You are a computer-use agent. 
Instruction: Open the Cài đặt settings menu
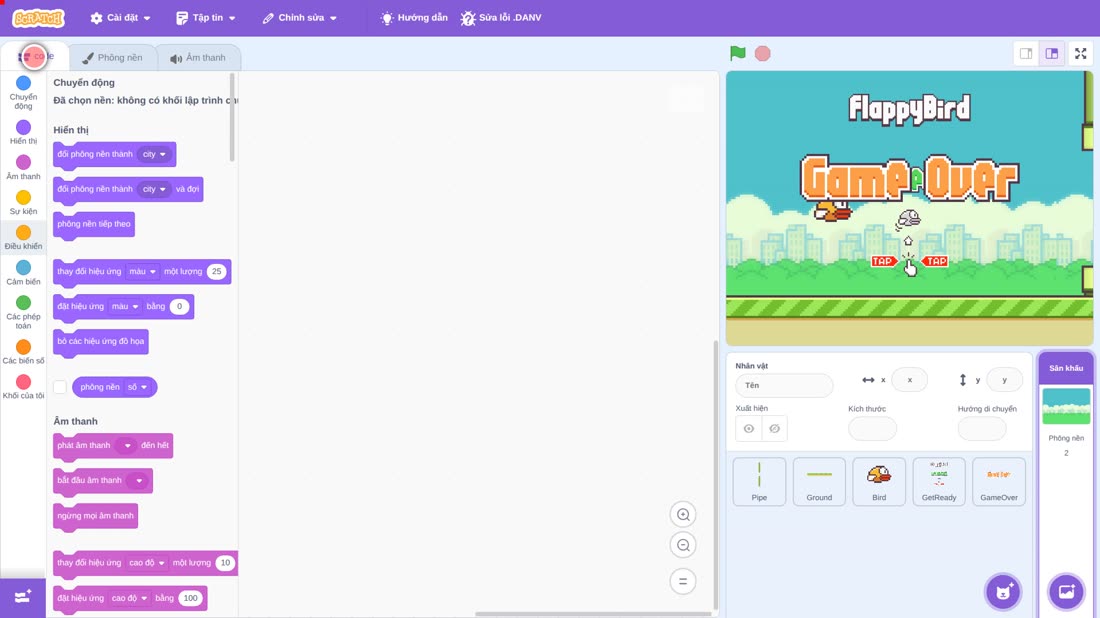point(121,18)
